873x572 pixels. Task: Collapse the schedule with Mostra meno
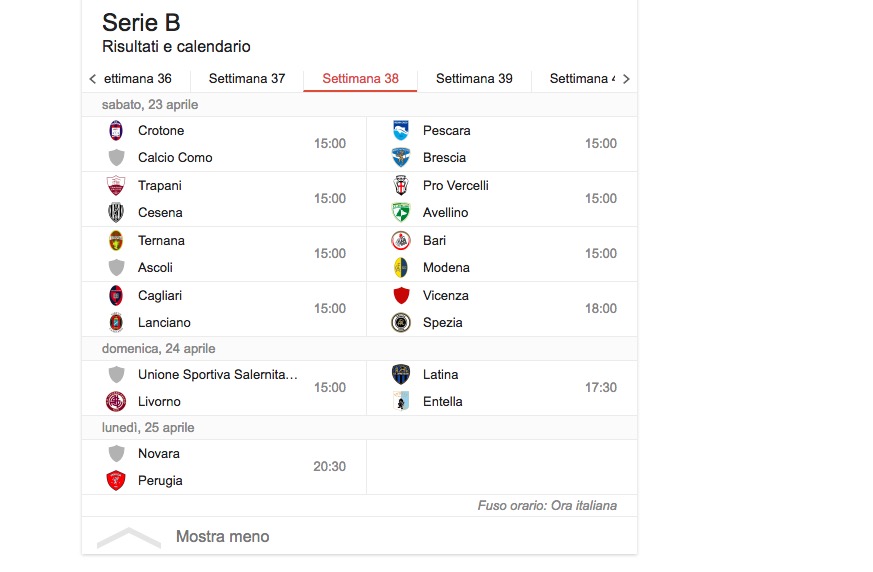[222, 537]
